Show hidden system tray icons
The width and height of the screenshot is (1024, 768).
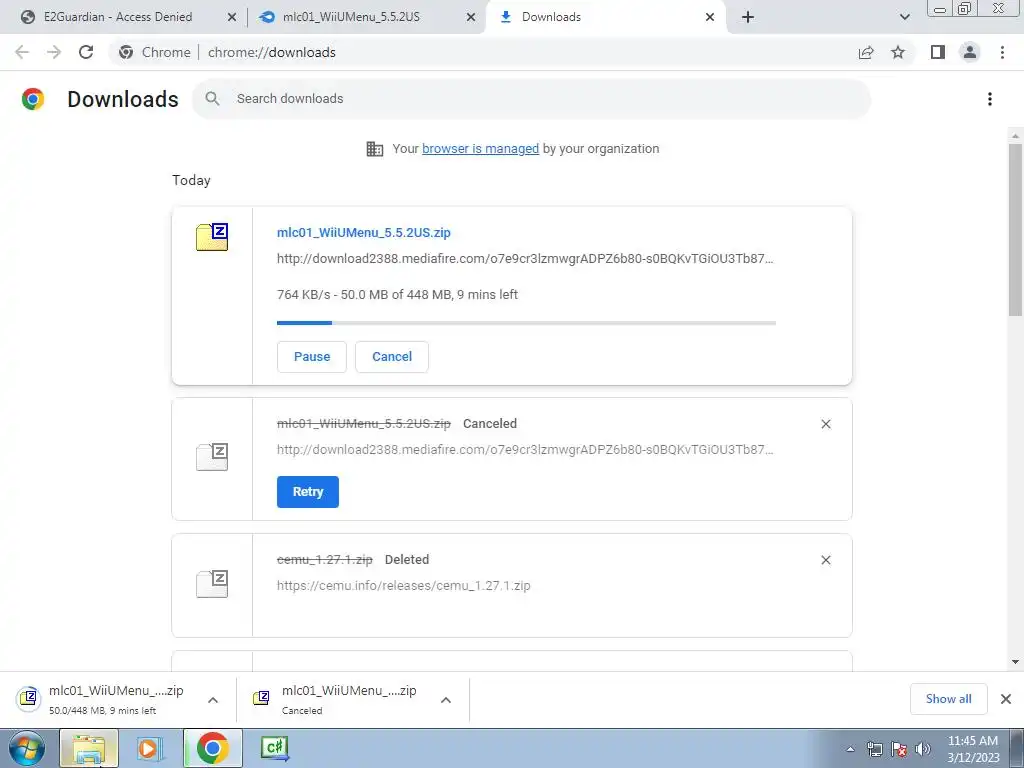850,749
